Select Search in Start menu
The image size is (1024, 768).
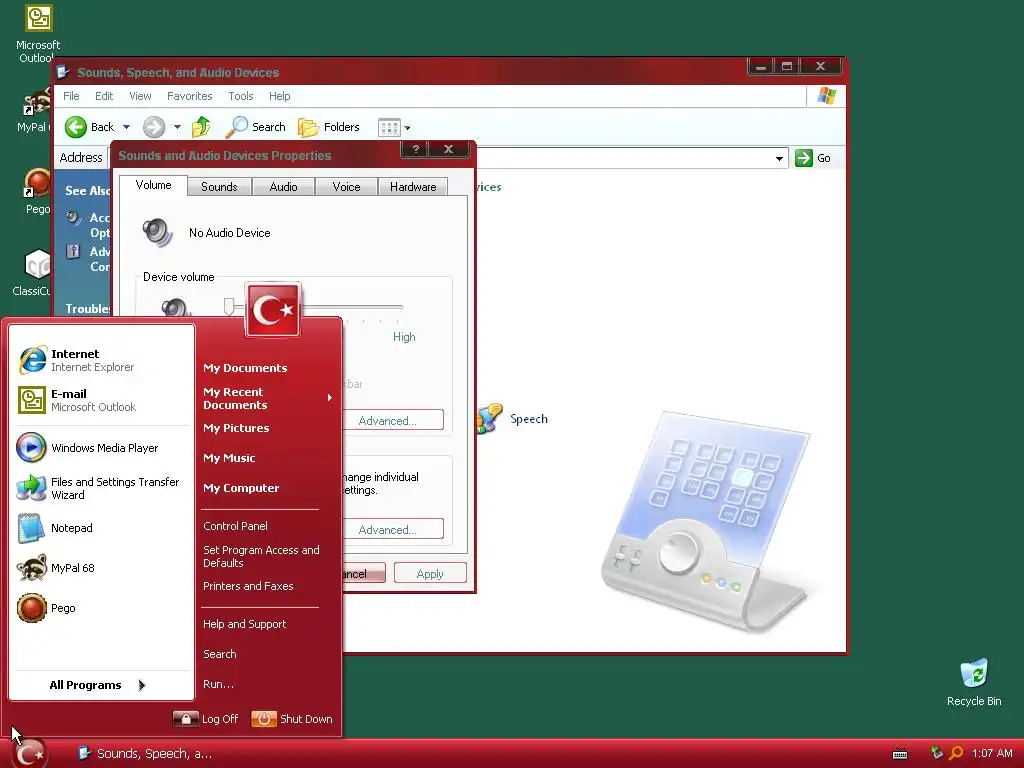[219, 654]
